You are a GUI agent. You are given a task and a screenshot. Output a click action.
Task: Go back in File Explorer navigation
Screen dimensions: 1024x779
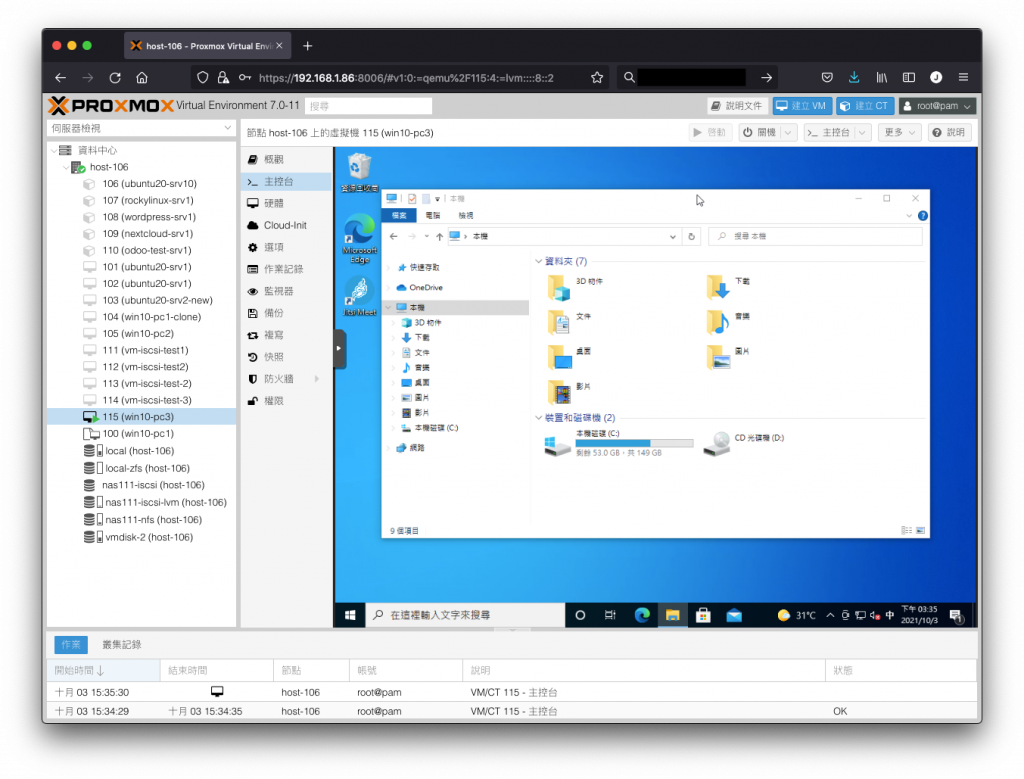pyautogui.click(x=393, y=236)
